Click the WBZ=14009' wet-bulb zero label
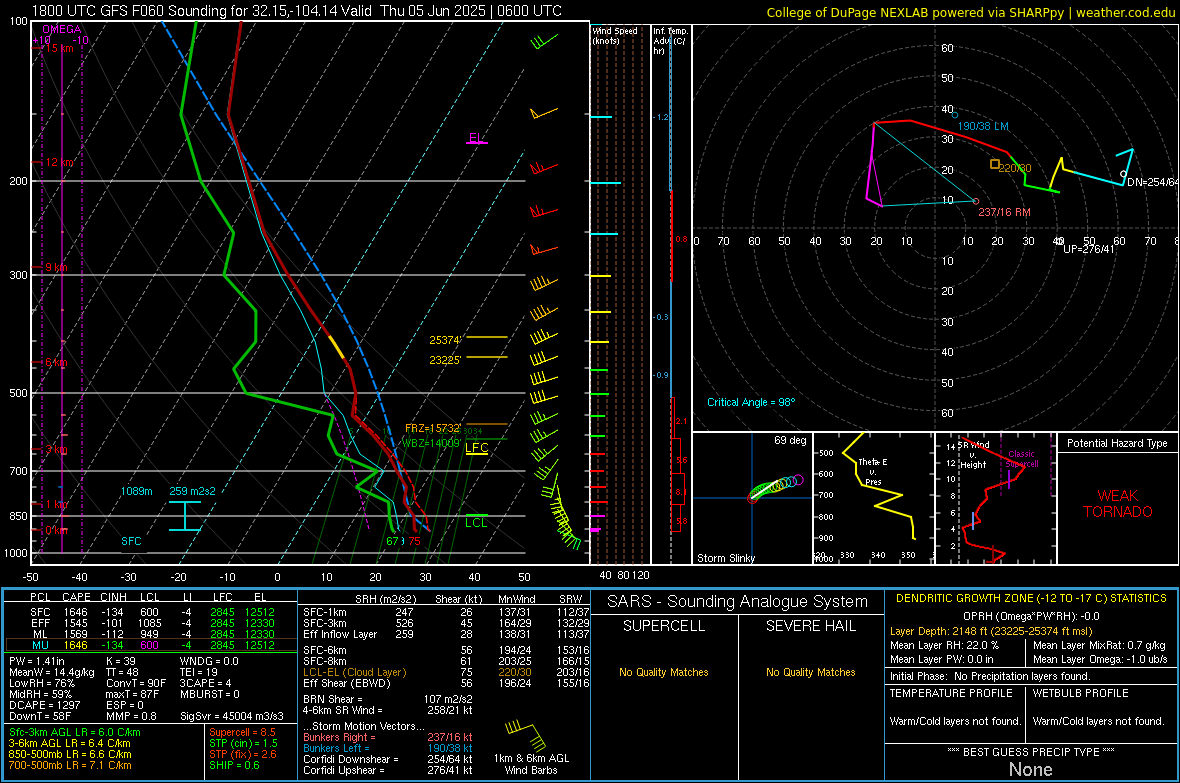The width and height of the screenshot is (1180, 783). [430, 443]
